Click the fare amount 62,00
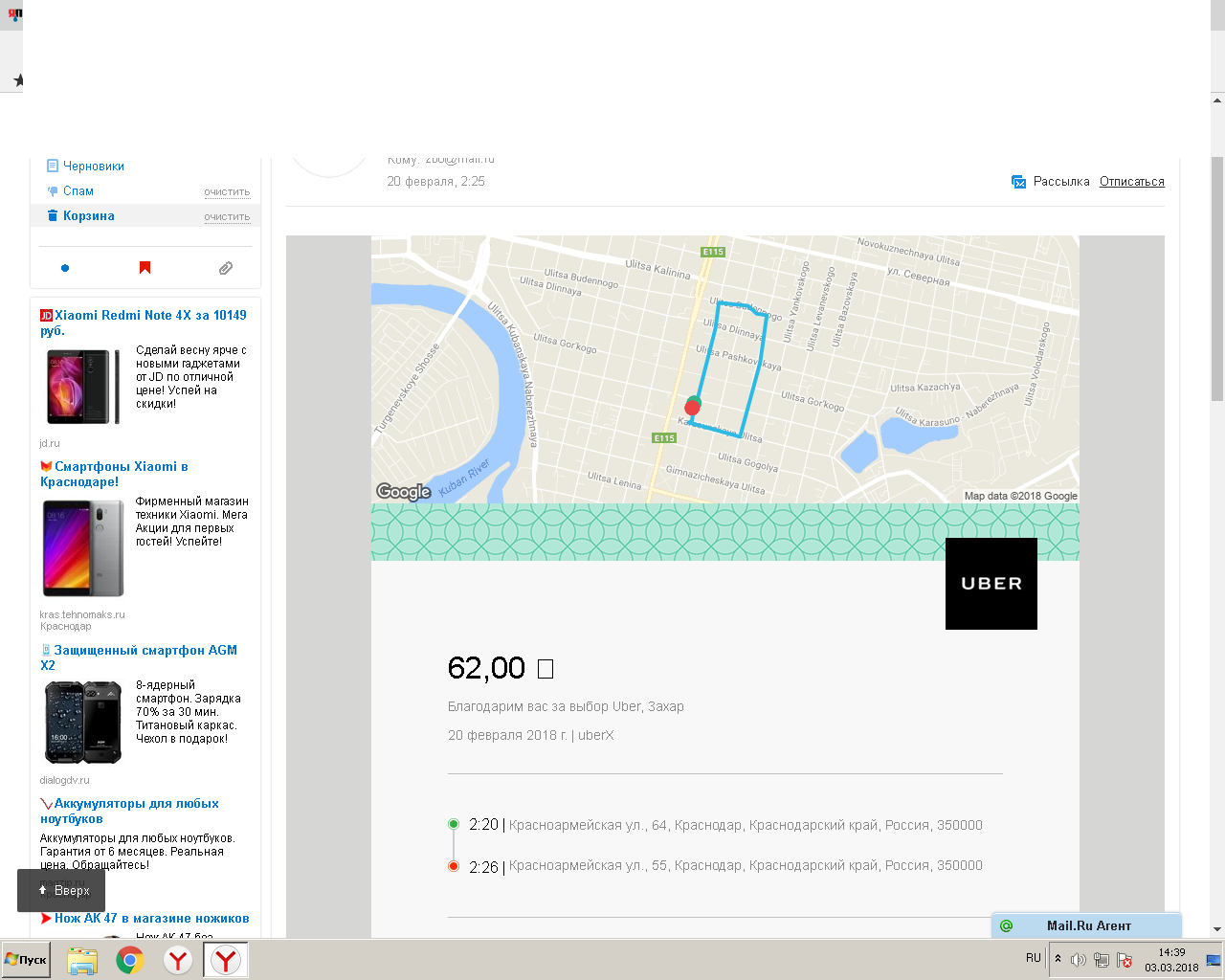 (501, 667)
